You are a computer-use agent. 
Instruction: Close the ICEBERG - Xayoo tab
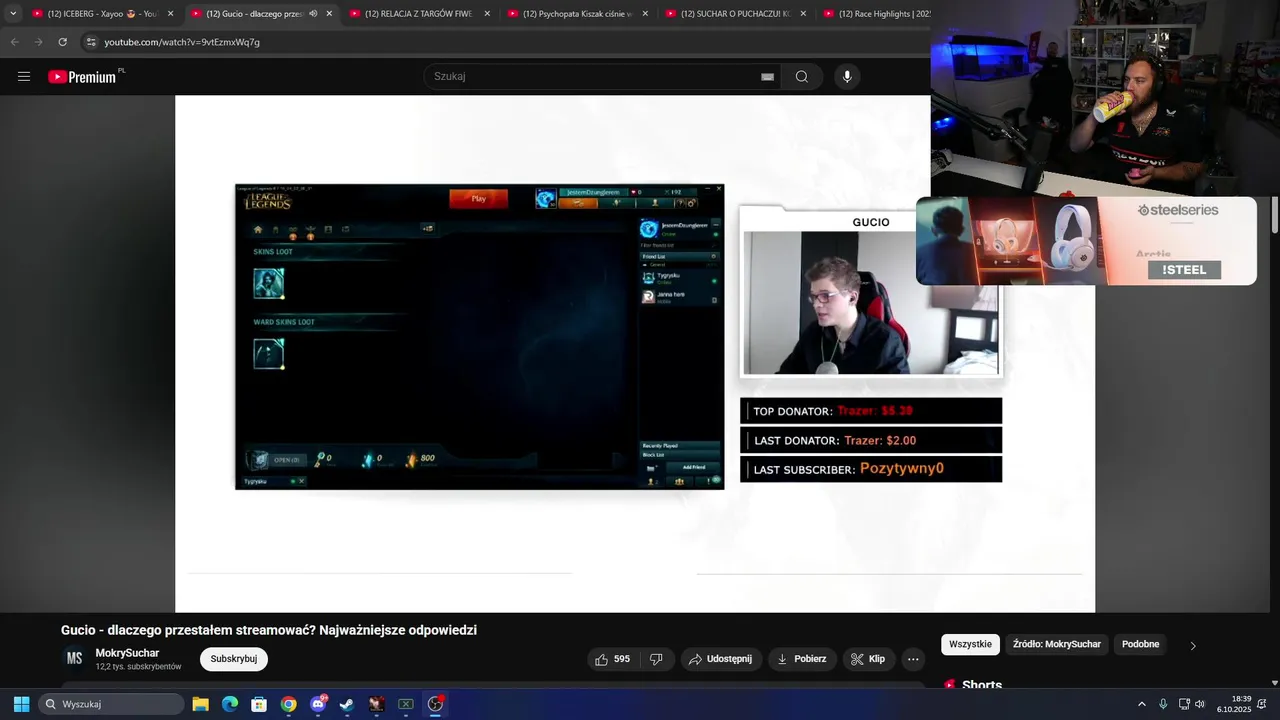coord(171,14)
